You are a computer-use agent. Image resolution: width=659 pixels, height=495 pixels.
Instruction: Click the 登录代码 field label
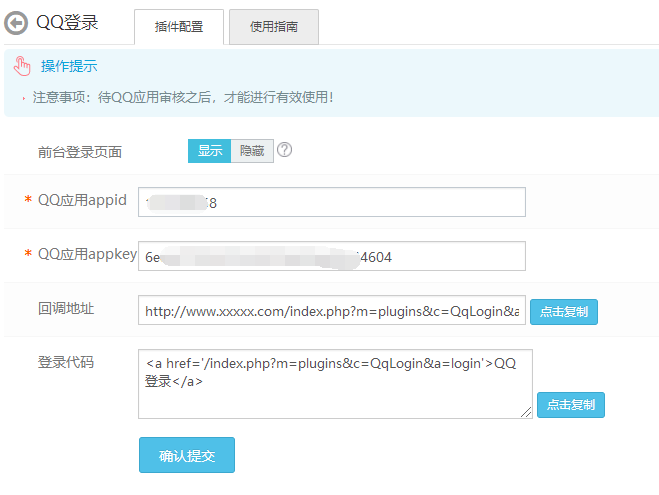tap(66, 362)
